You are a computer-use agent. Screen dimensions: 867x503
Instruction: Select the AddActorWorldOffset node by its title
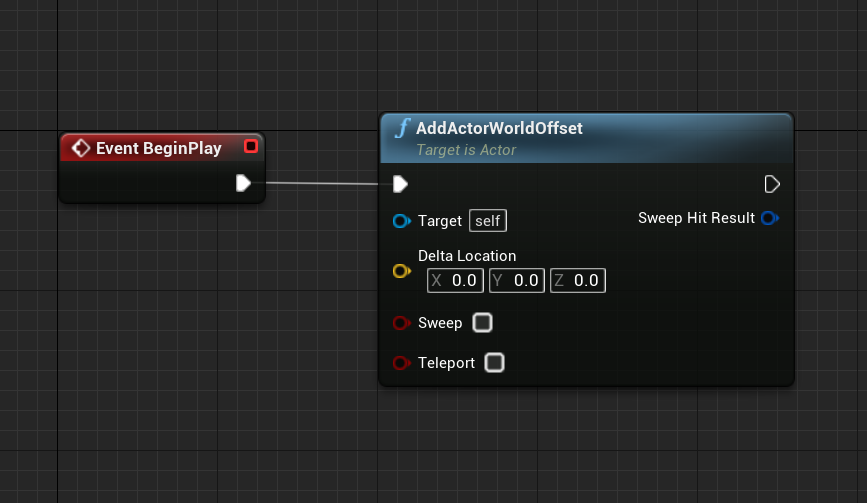499,129
